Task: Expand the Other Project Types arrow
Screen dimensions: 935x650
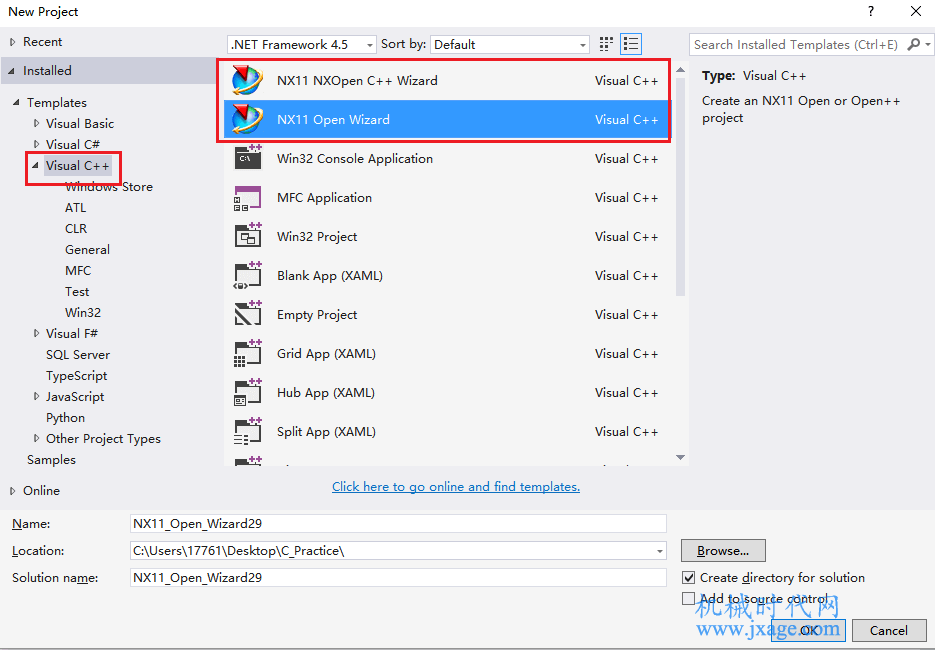Action: pyautogui.click(x=36, y=438)
